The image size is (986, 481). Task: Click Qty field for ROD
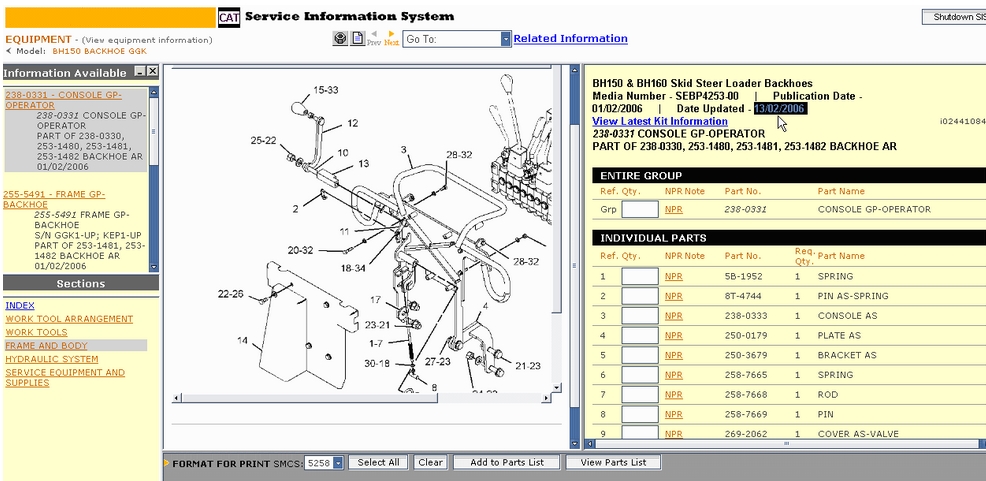pos(640,395)
